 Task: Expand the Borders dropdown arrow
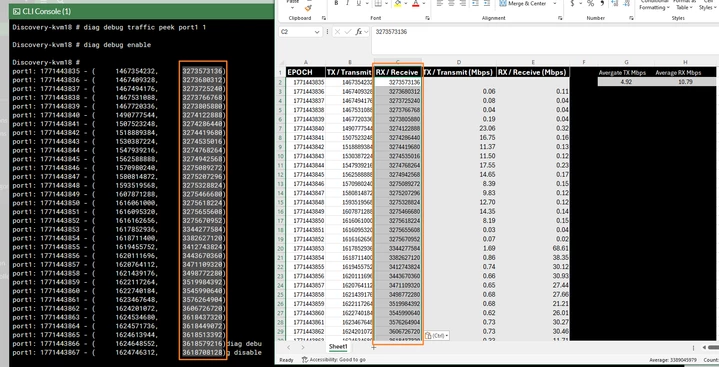387,4
